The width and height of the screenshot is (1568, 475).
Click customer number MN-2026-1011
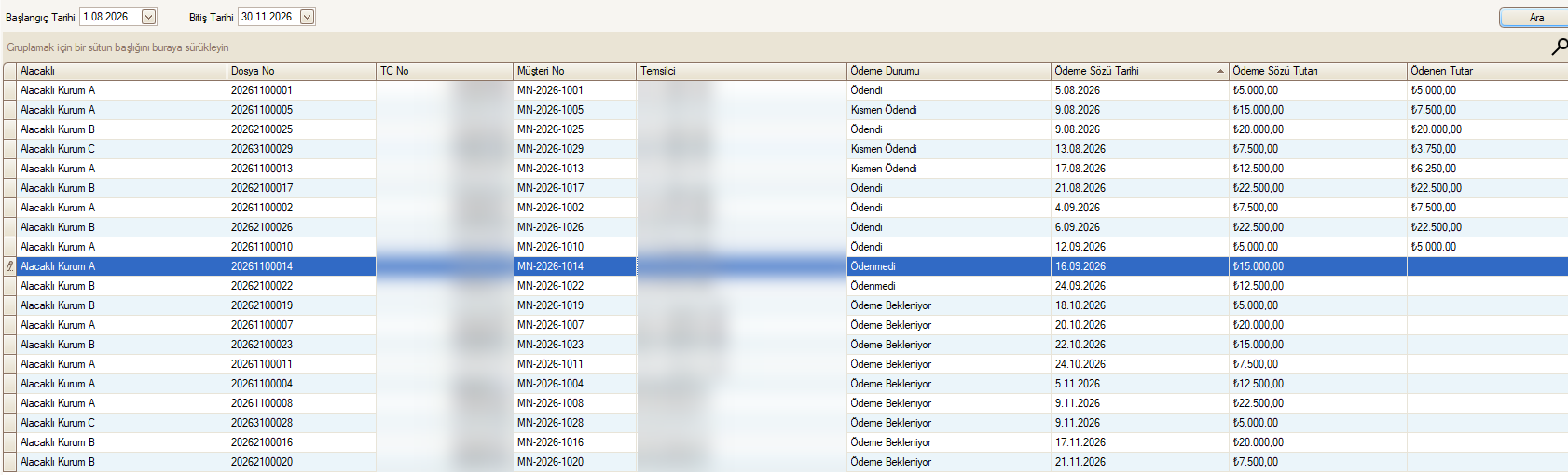click(x=550, y=364)
